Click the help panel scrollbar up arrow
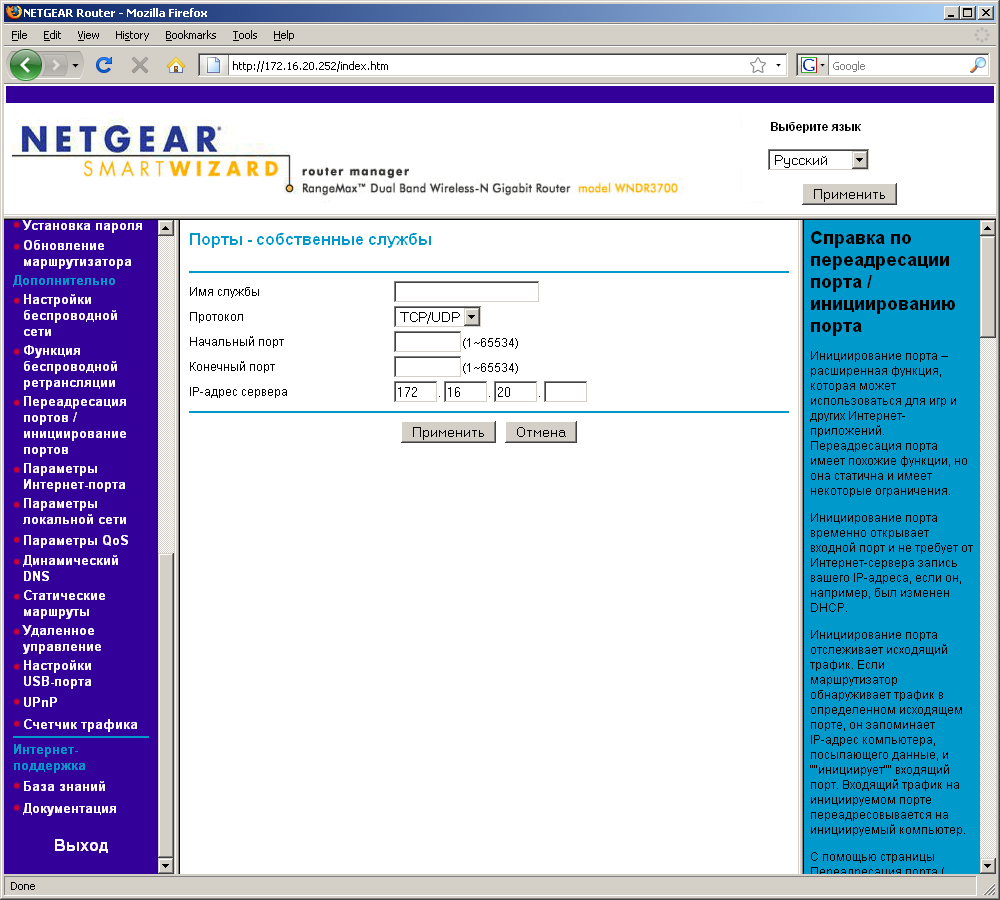 pos(987,228)
